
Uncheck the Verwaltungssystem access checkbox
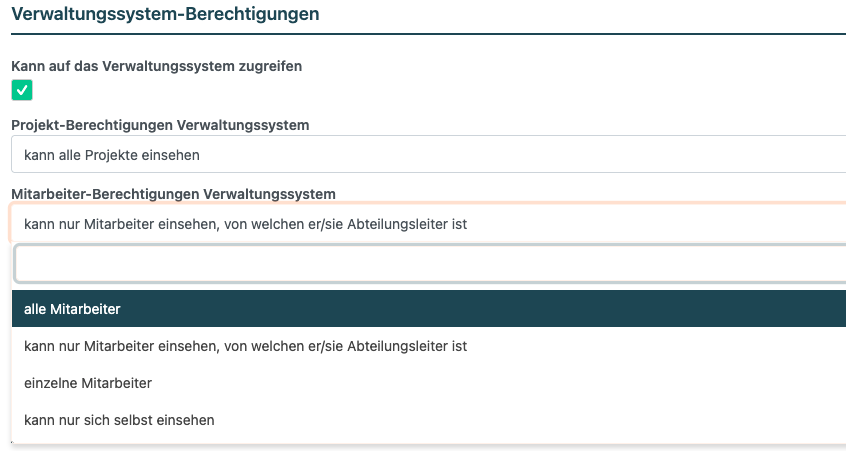22,91
